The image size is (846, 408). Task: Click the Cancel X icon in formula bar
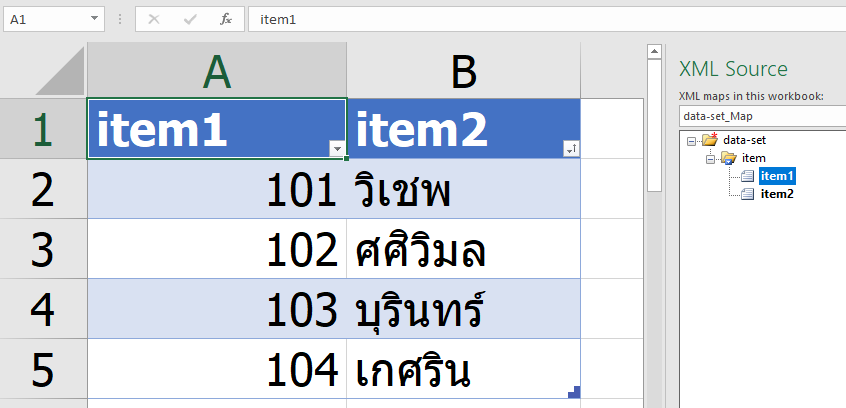tap(155, 19)
